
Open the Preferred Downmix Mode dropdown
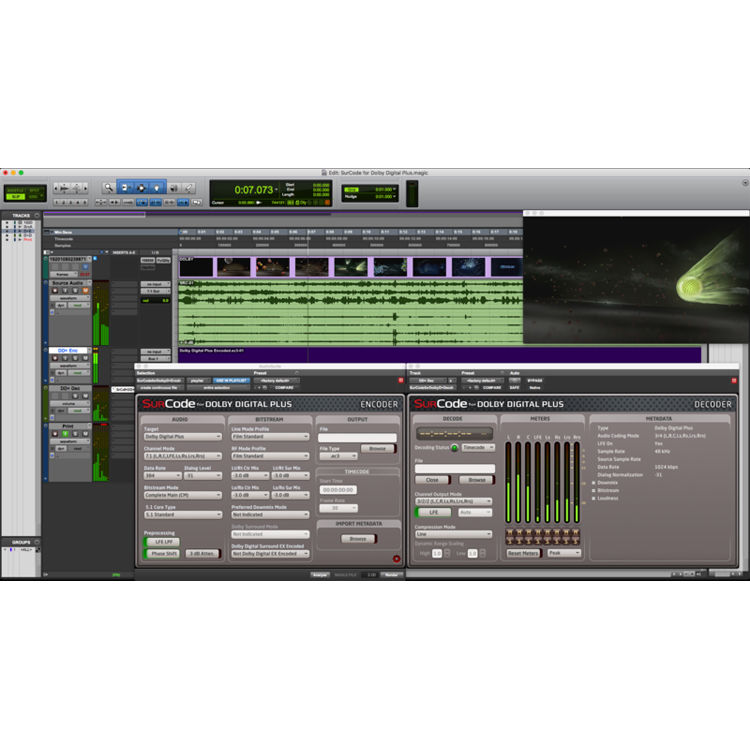pos(270,515)
